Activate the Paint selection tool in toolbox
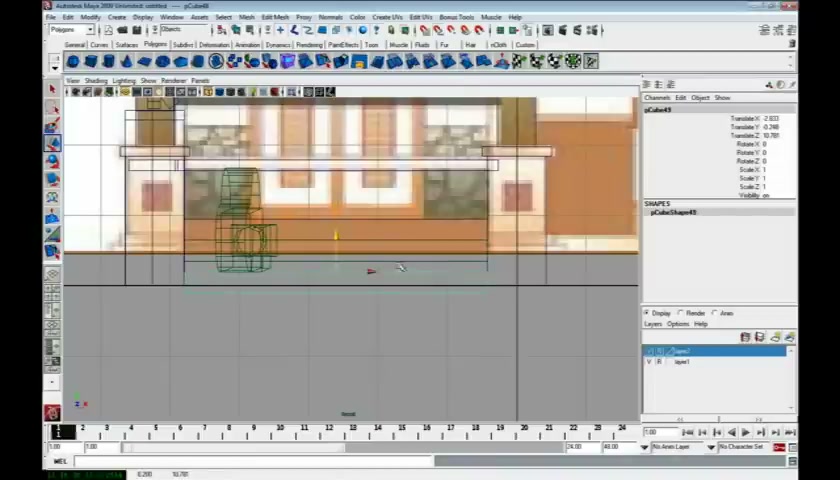Image resolution: width=840 pixels, height=480 pixels. coord(52,126)
